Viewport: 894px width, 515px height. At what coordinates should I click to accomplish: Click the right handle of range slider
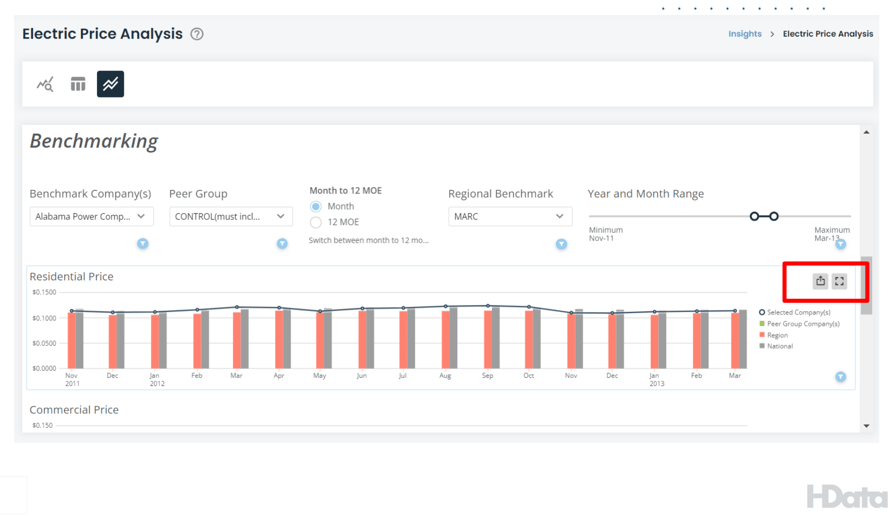coord(774,216)
